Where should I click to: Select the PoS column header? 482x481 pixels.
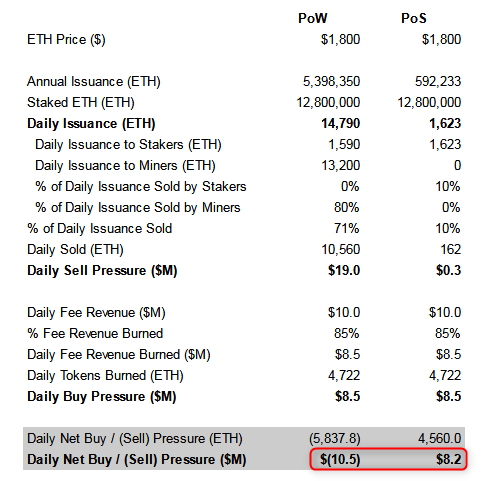click(413, 18)
